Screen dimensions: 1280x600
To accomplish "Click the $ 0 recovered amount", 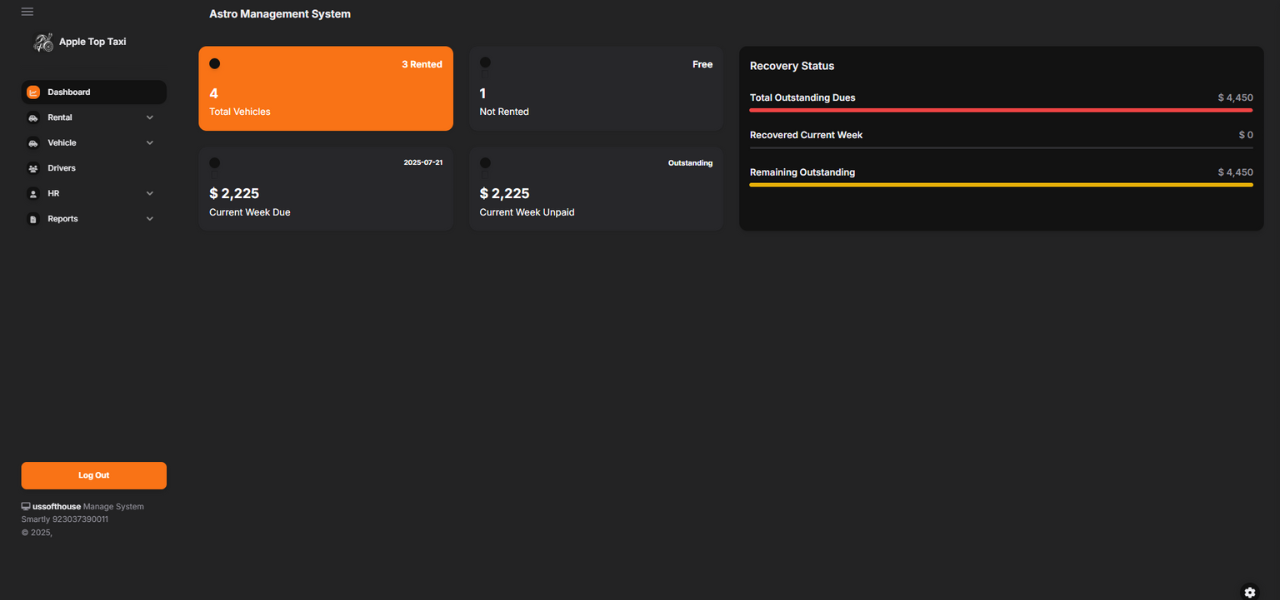I will (x=1246, y=135).
